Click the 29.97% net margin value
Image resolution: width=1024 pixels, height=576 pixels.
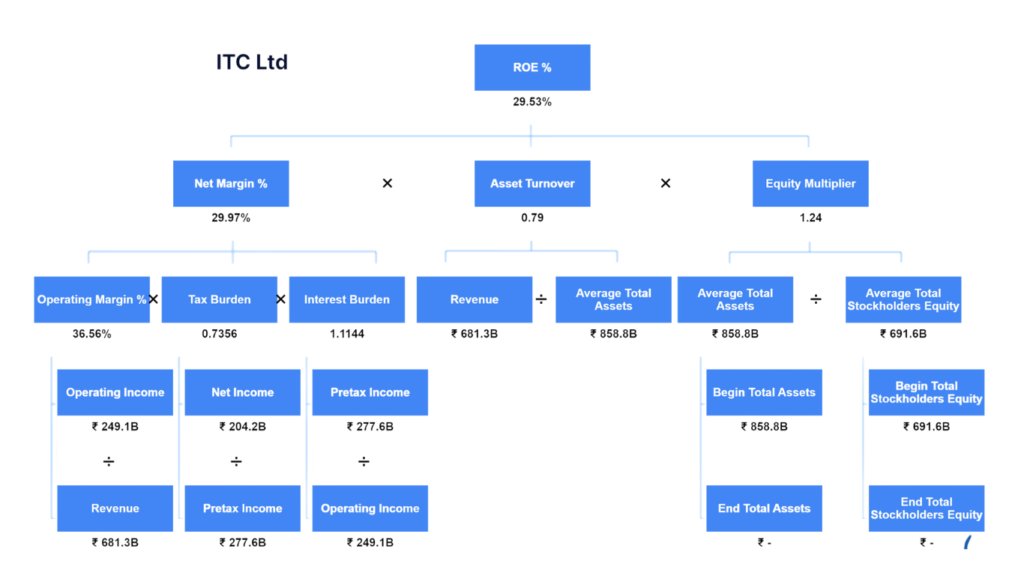click(231, 217)
